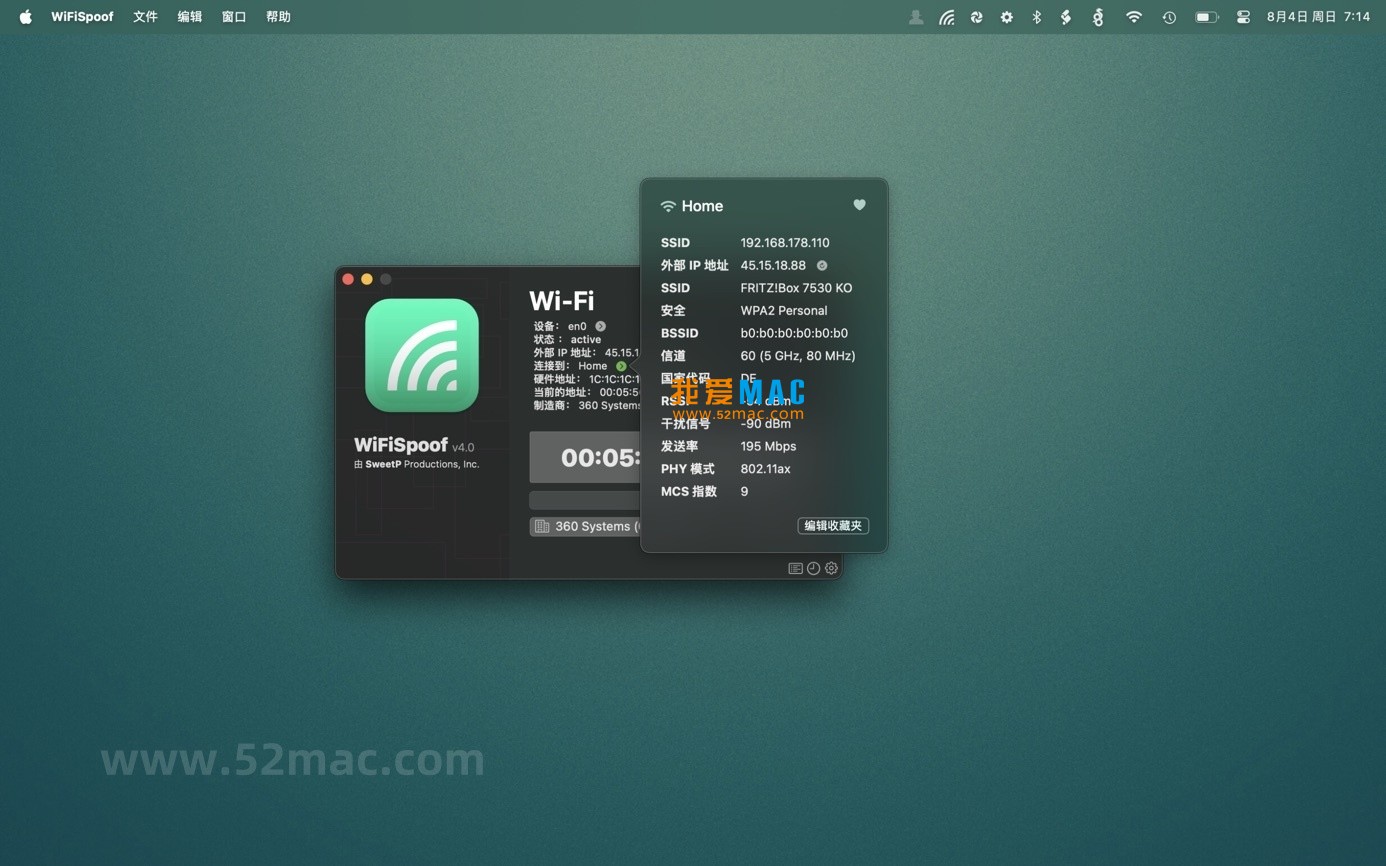
Task: Open Time Machine from the menu bar
Action: (x=1169, y=17)
